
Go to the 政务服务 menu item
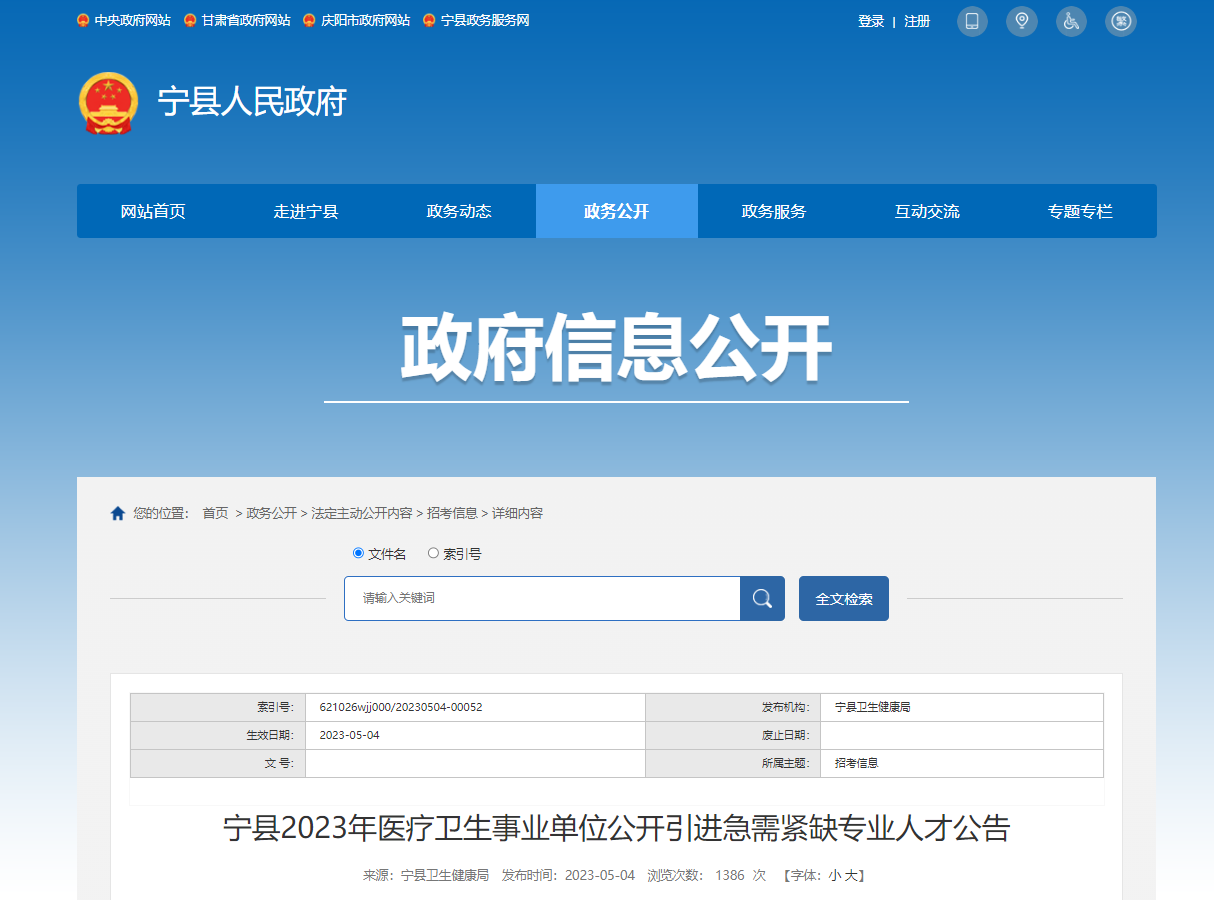(773, 211)
